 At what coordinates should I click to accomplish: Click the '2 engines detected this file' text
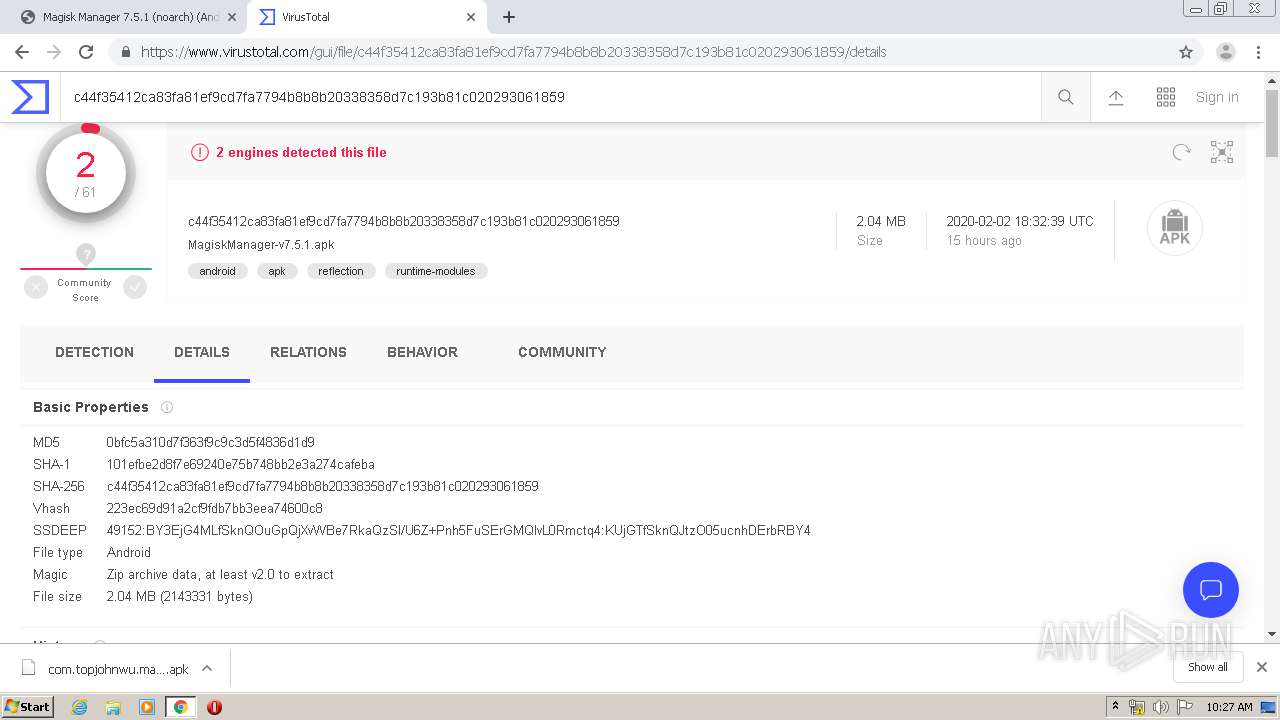tap(301, 152)
